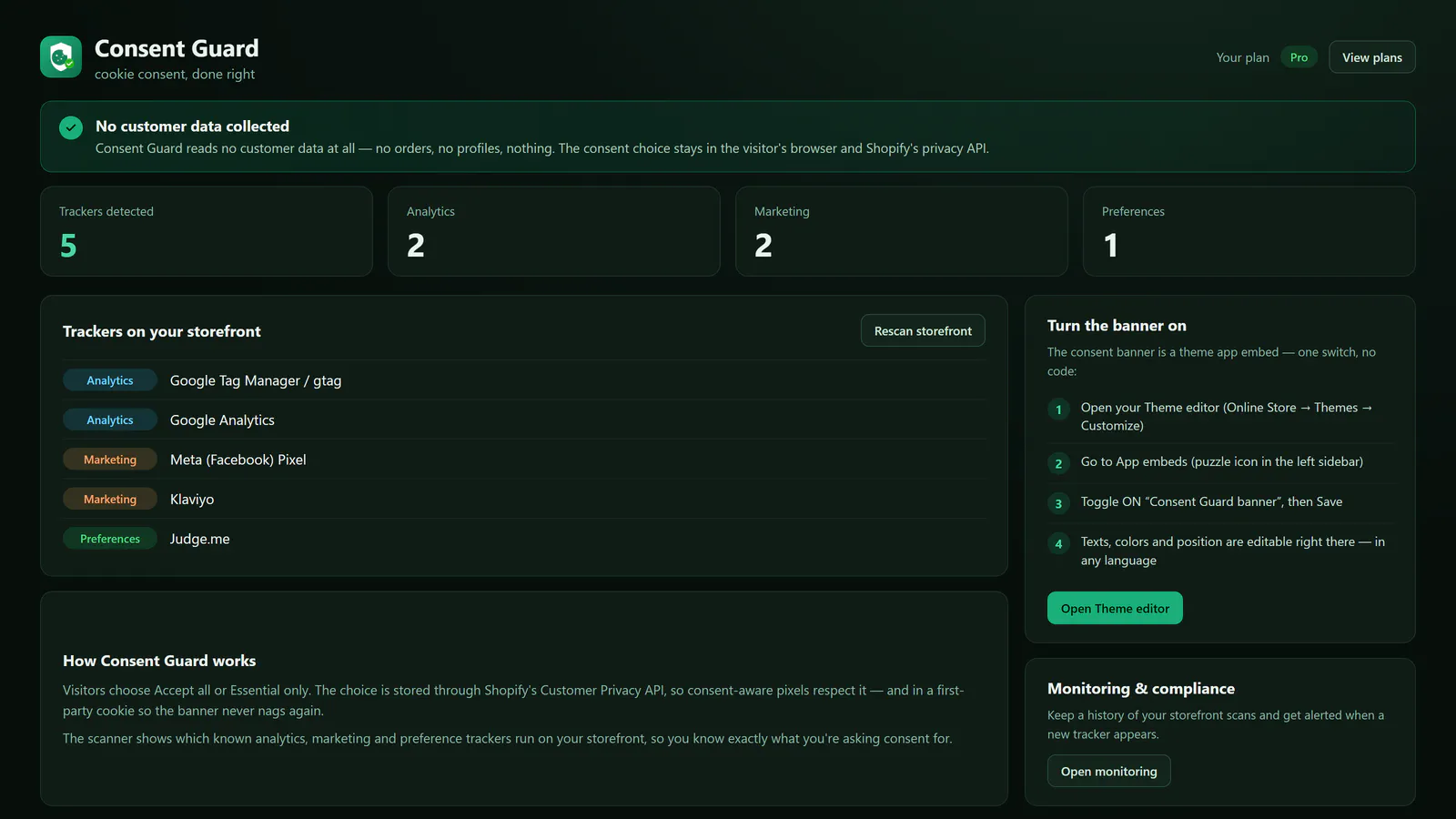Click the Analytics tag beside Google Tag Manager
This screenshot has height=819, width=1456.
[x=110, y=380]
